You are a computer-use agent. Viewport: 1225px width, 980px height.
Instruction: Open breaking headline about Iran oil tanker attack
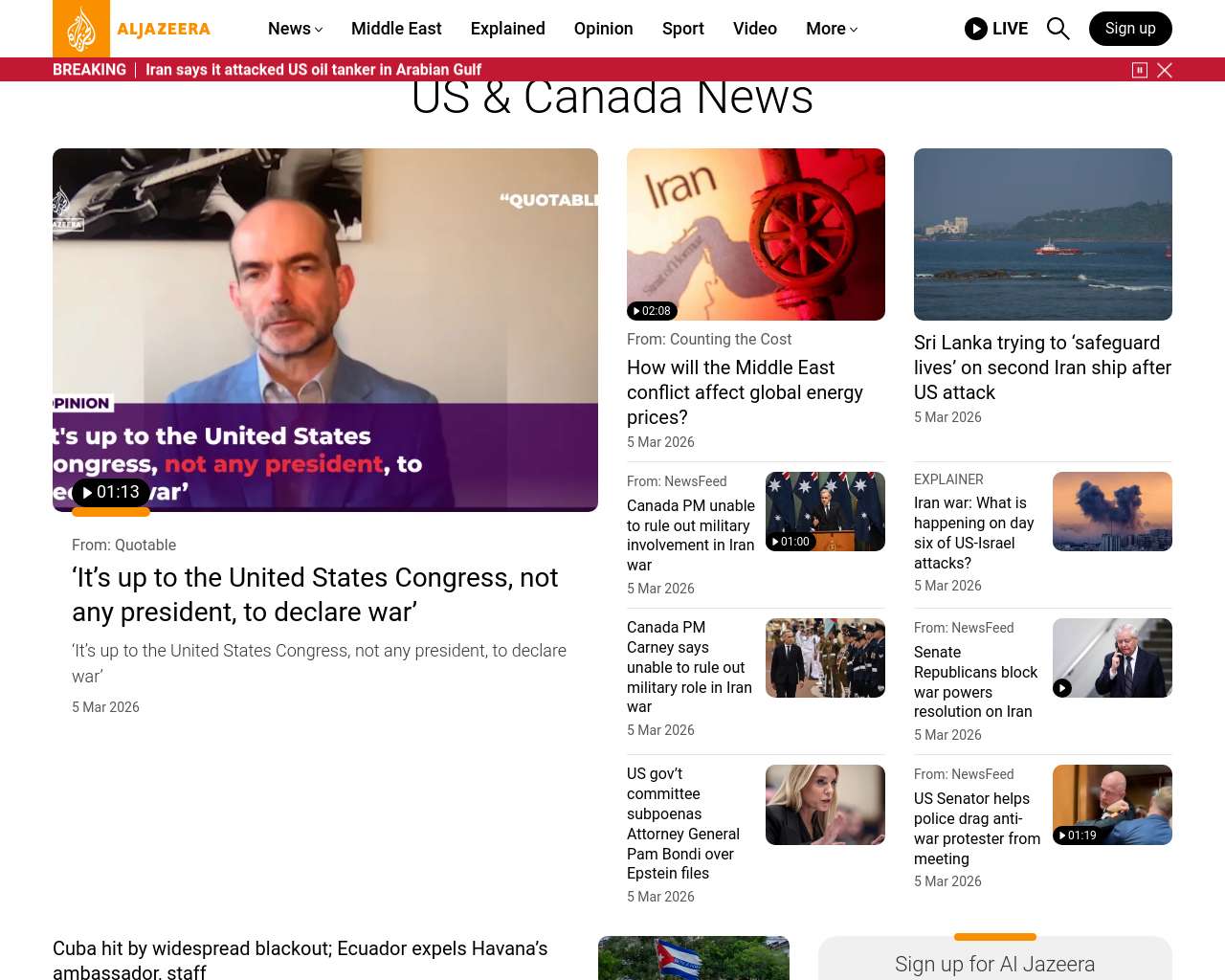coord(313,70)
